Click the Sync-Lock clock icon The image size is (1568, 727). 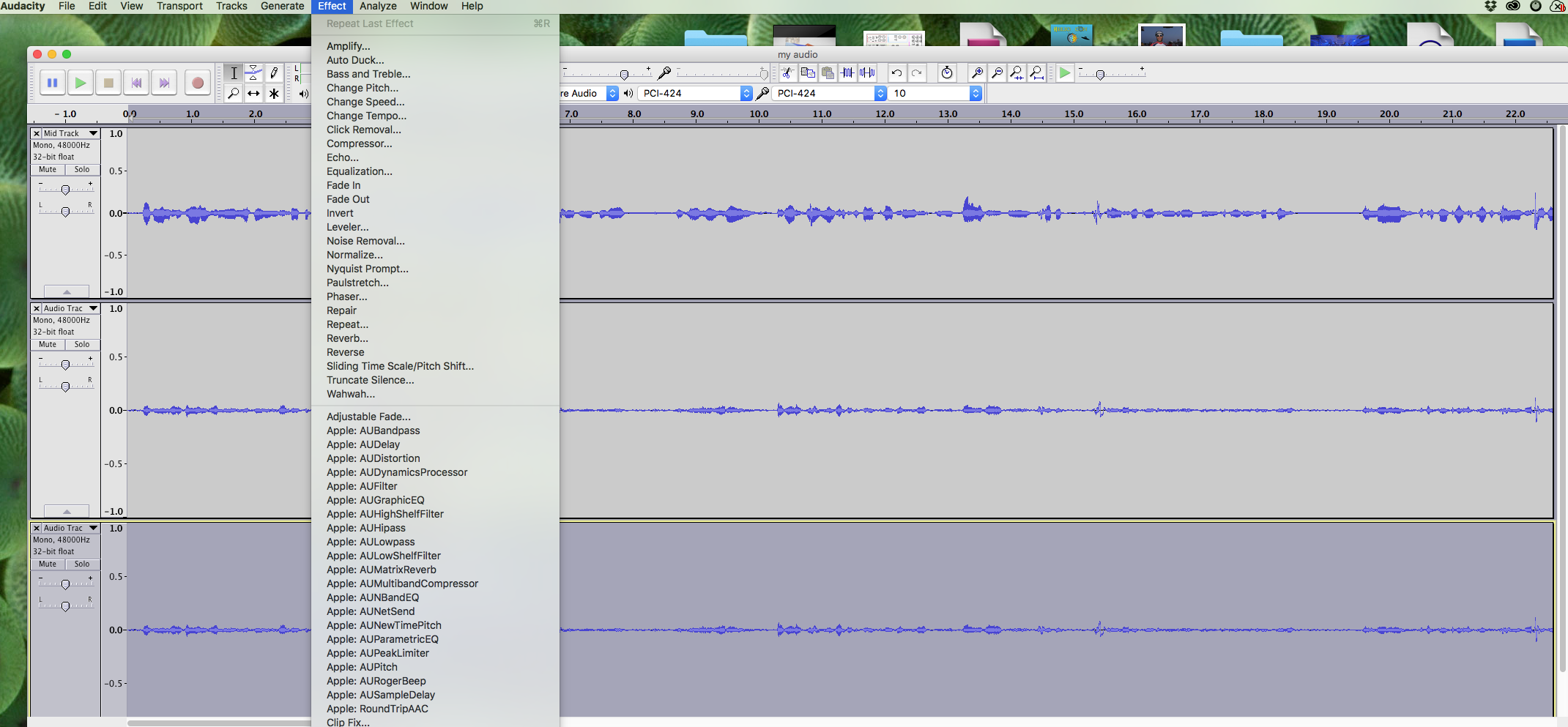tap(947, 72)
